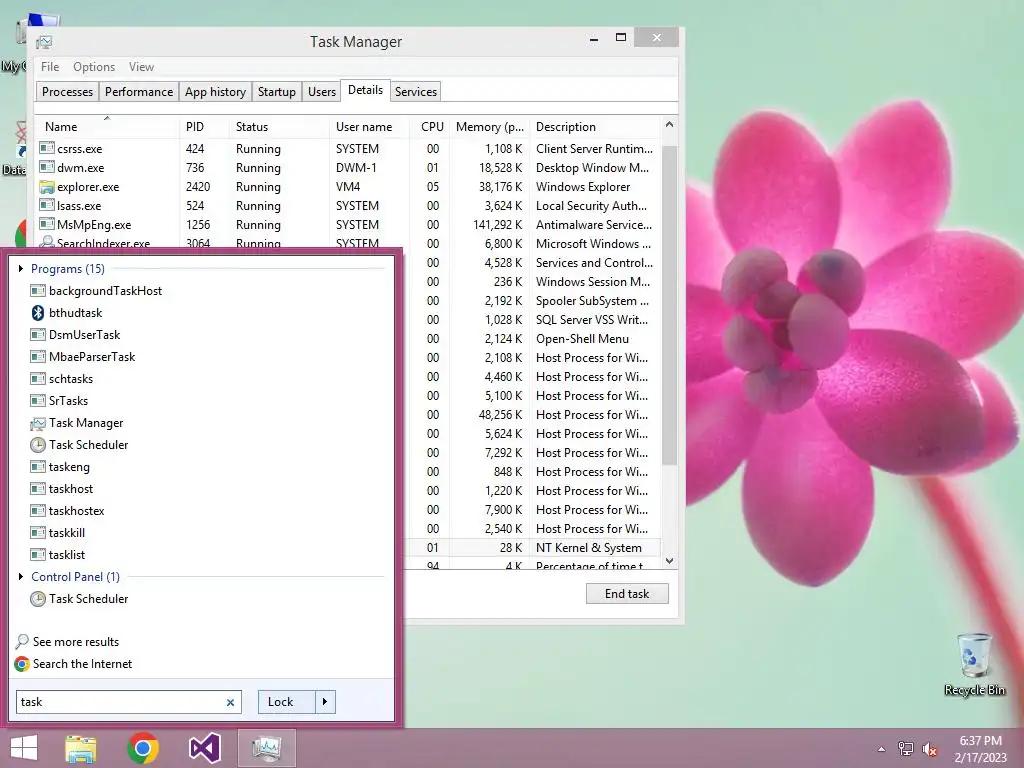Select MsMpEng.exe process row
The height and width of the screenshot is (768, 1024).
349,225
